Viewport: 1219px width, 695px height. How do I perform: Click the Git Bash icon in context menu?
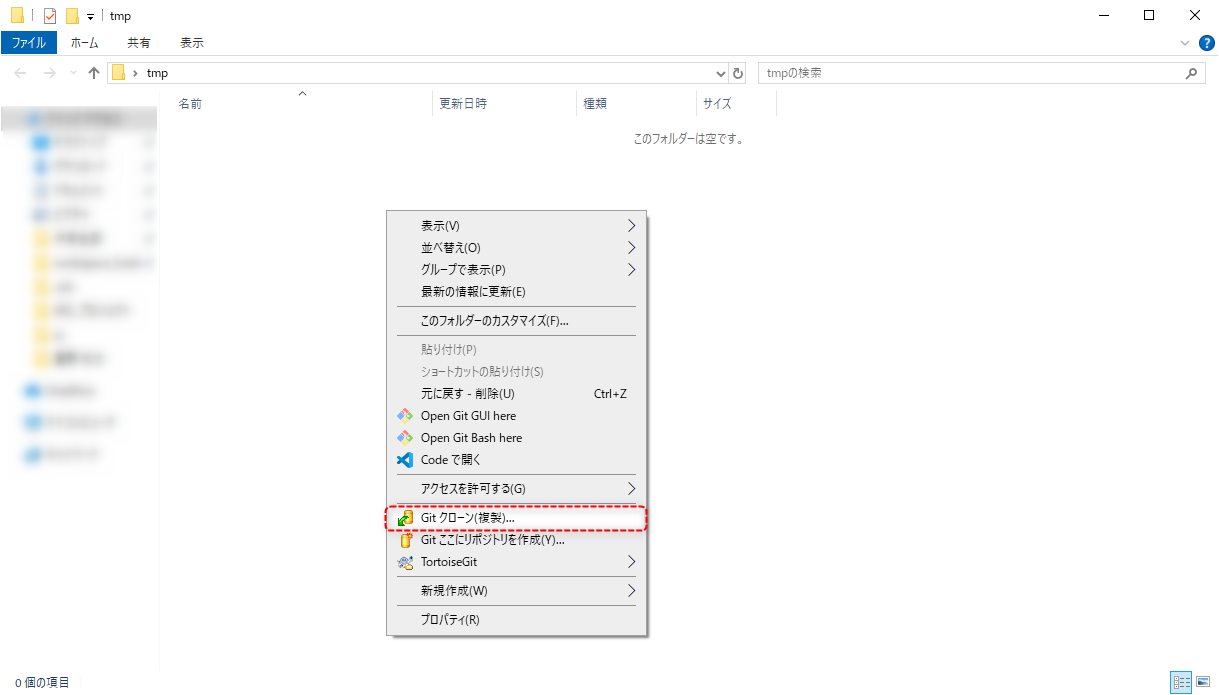tap(405, 438)
